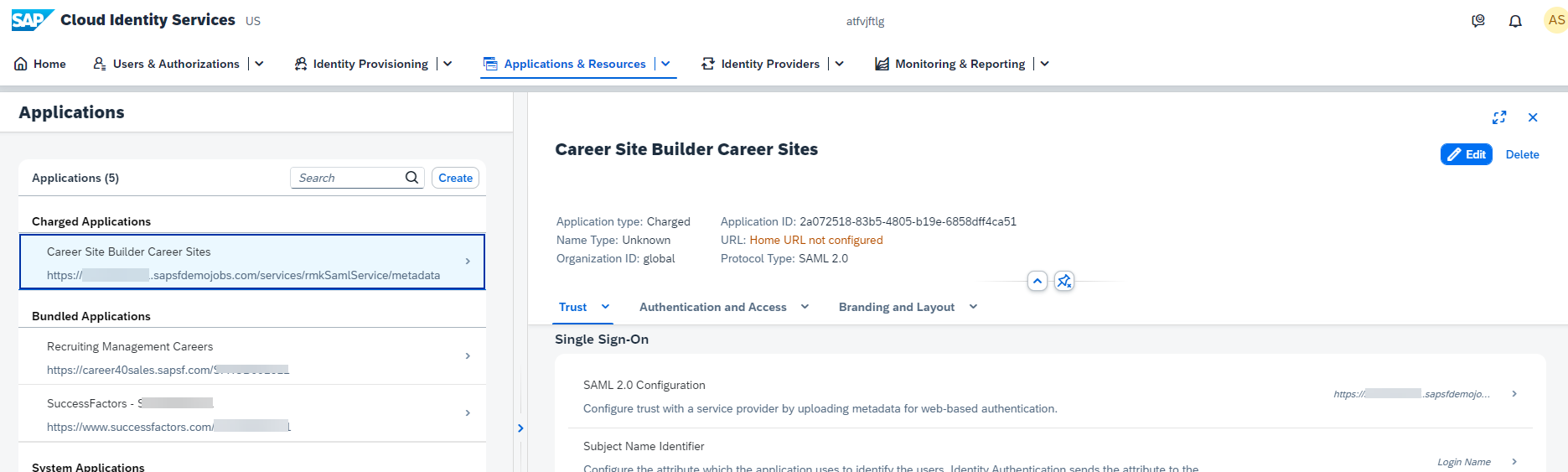
Task: Open the conversation/feedback icon in header
Action: tap(1478, 21)
